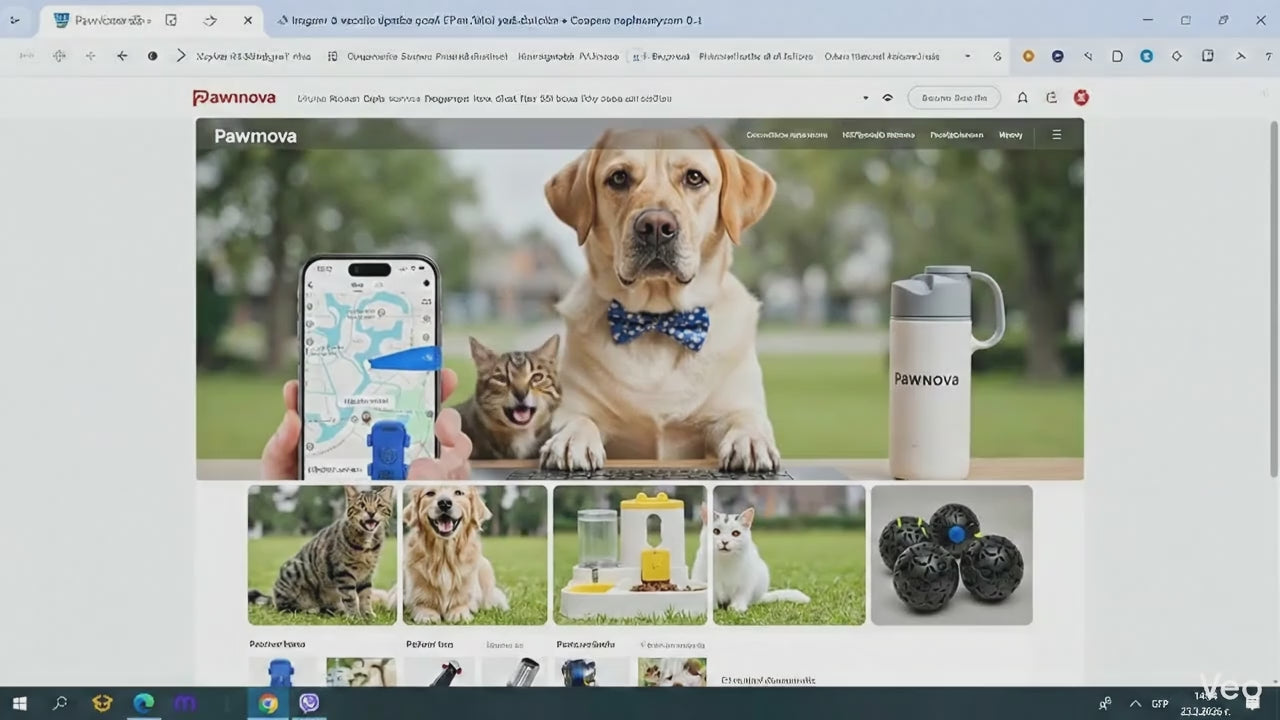Screen dimensions: 1280x720
Task: Expand the small dropdown caret in the site header
Action: pos(865,98)
